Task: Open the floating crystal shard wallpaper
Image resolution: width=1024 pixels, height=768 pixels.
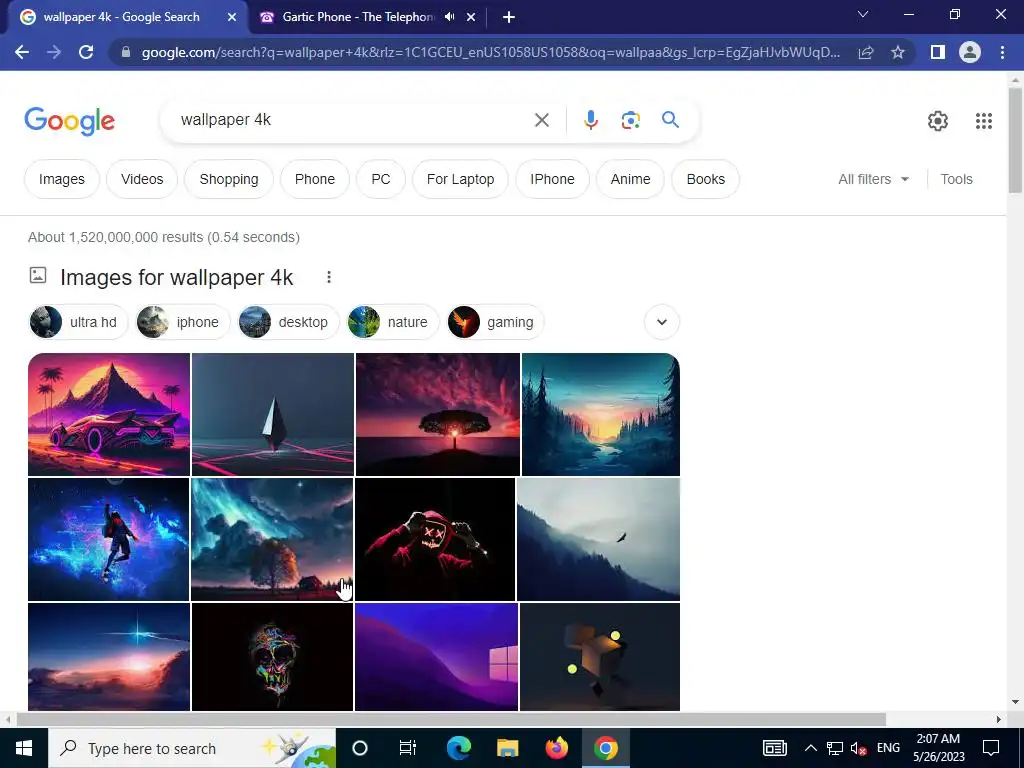Action: (273, 414)
